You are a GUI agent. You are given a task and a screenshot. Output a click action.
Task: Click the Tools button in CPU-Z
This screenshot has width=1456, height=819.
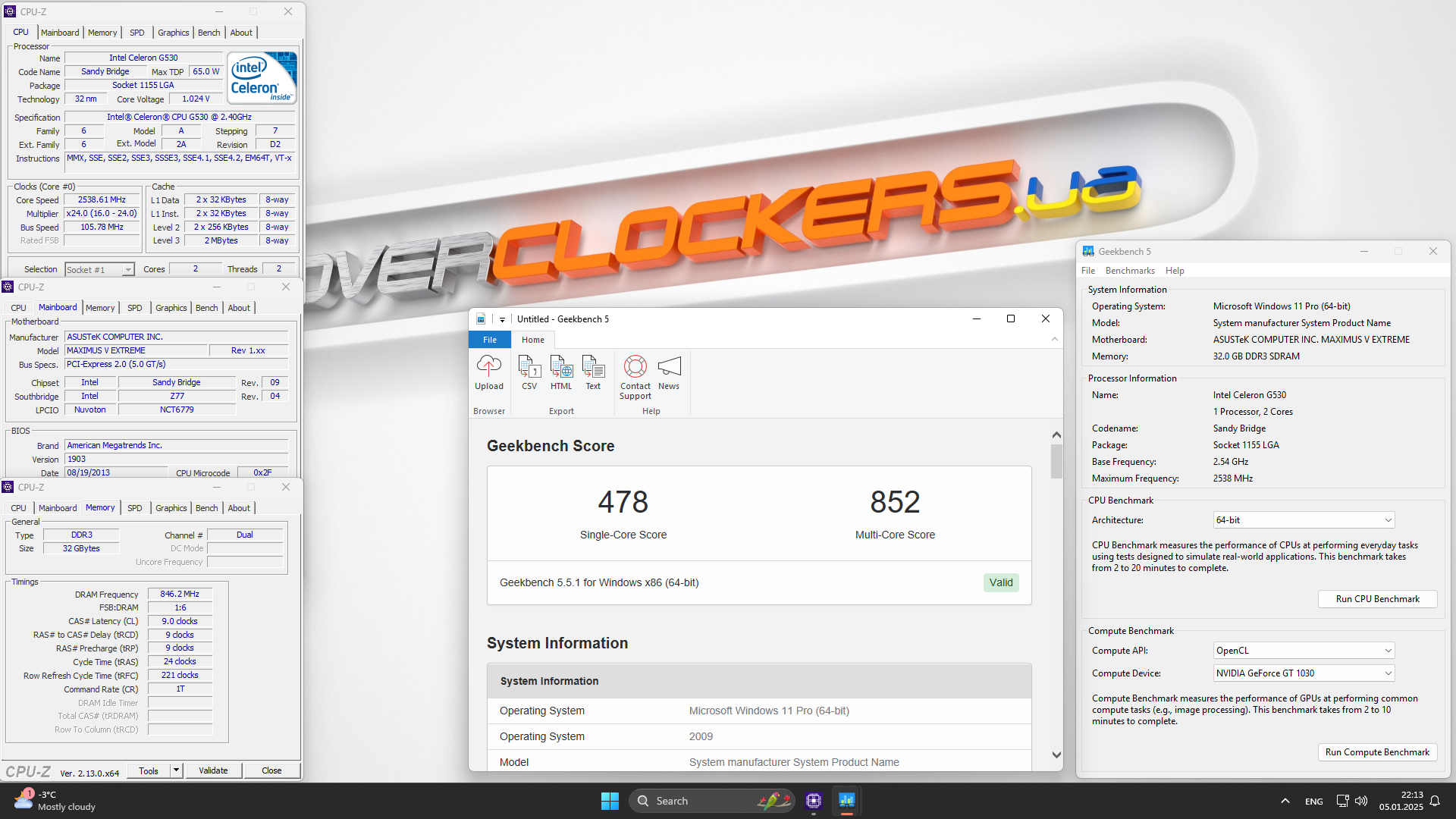click(x=149, y=770)
